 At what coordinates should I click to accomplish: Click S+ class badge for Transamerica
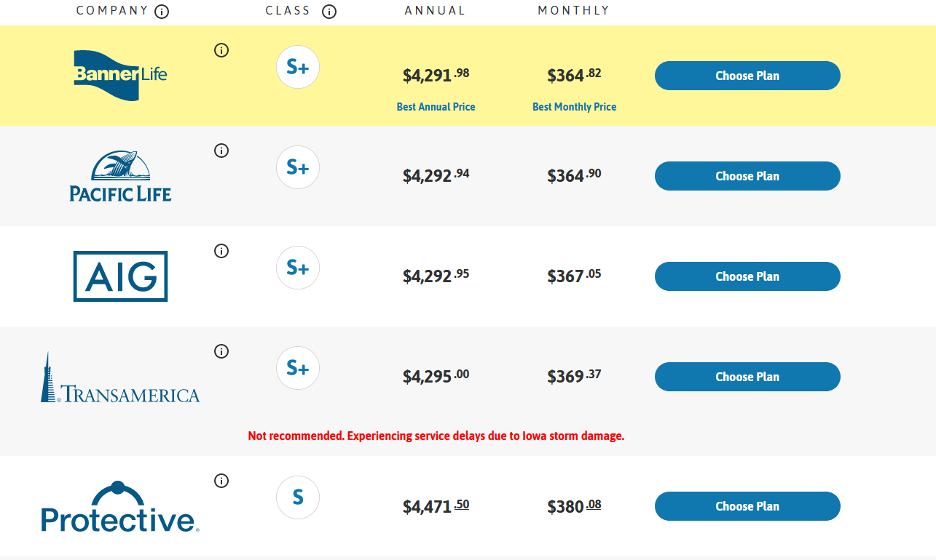point(298,368)
